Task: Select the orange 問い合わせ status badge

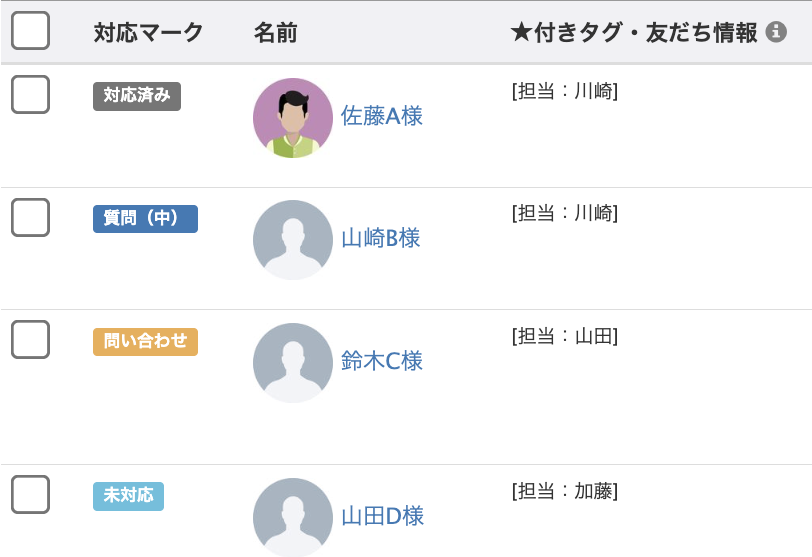Action: click(145, 342)
